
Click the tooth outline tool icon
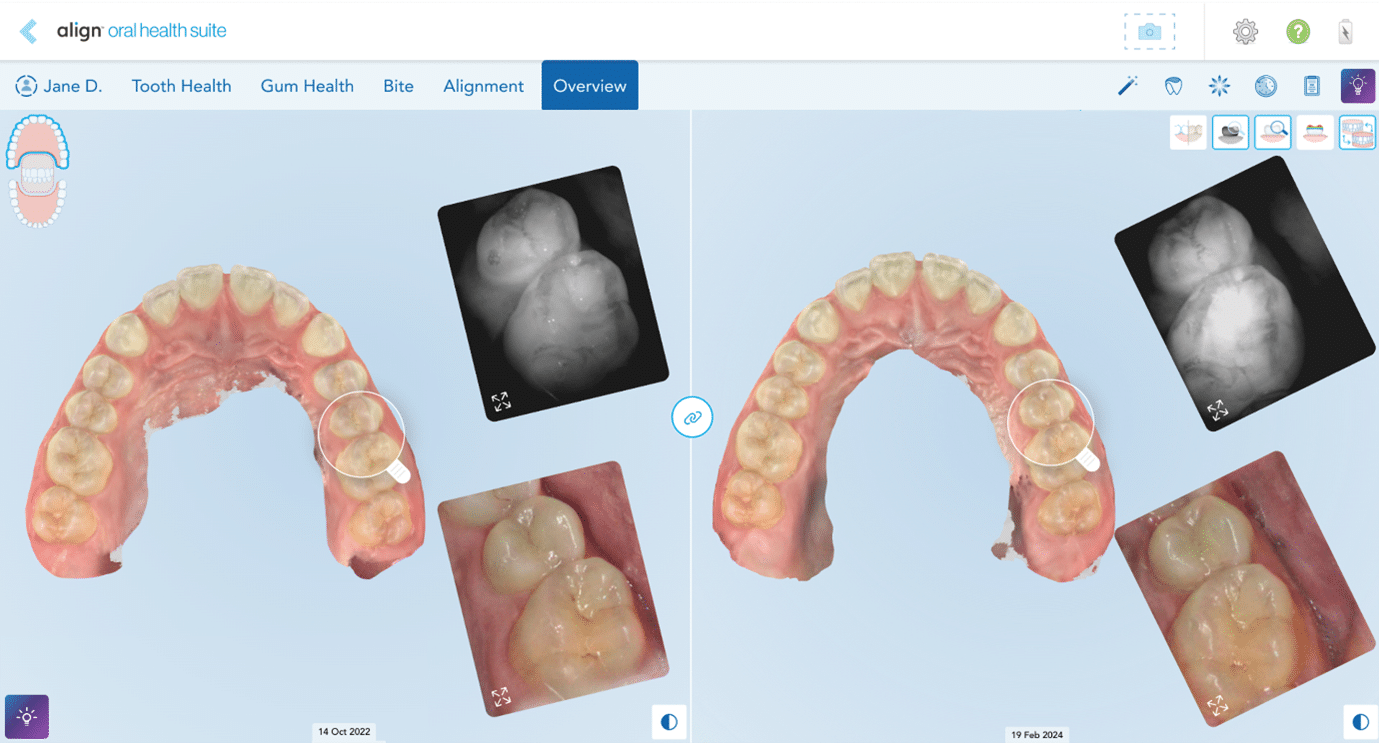coord(1174,86)
